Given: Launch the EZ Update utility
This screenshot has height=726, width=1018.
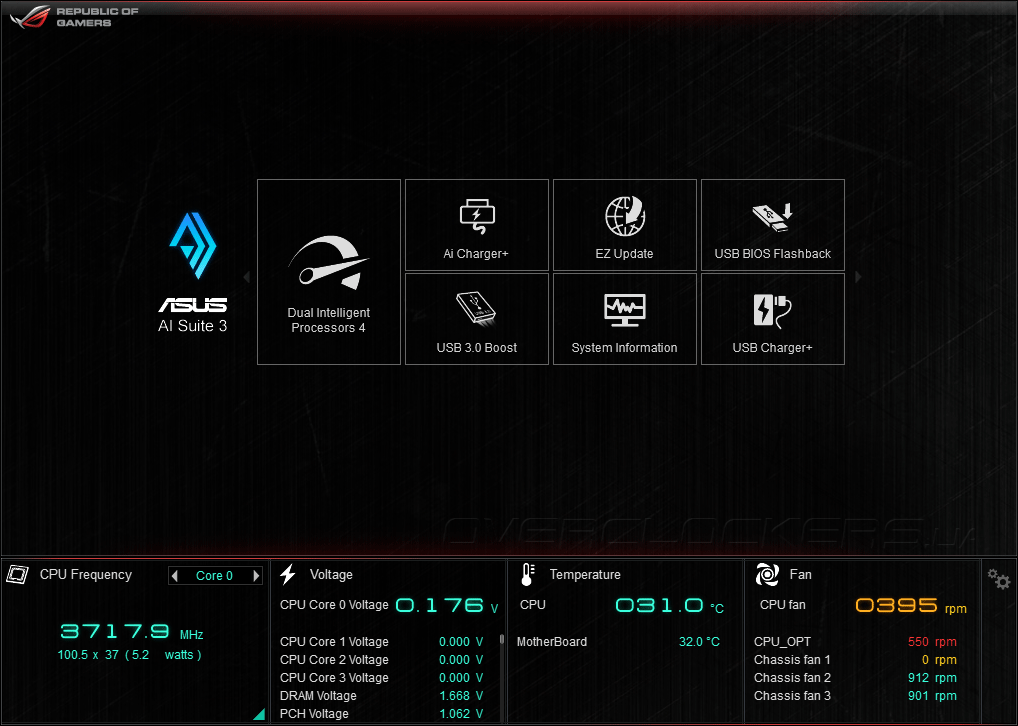Looking at the screenshot, I should click(625, 225).
